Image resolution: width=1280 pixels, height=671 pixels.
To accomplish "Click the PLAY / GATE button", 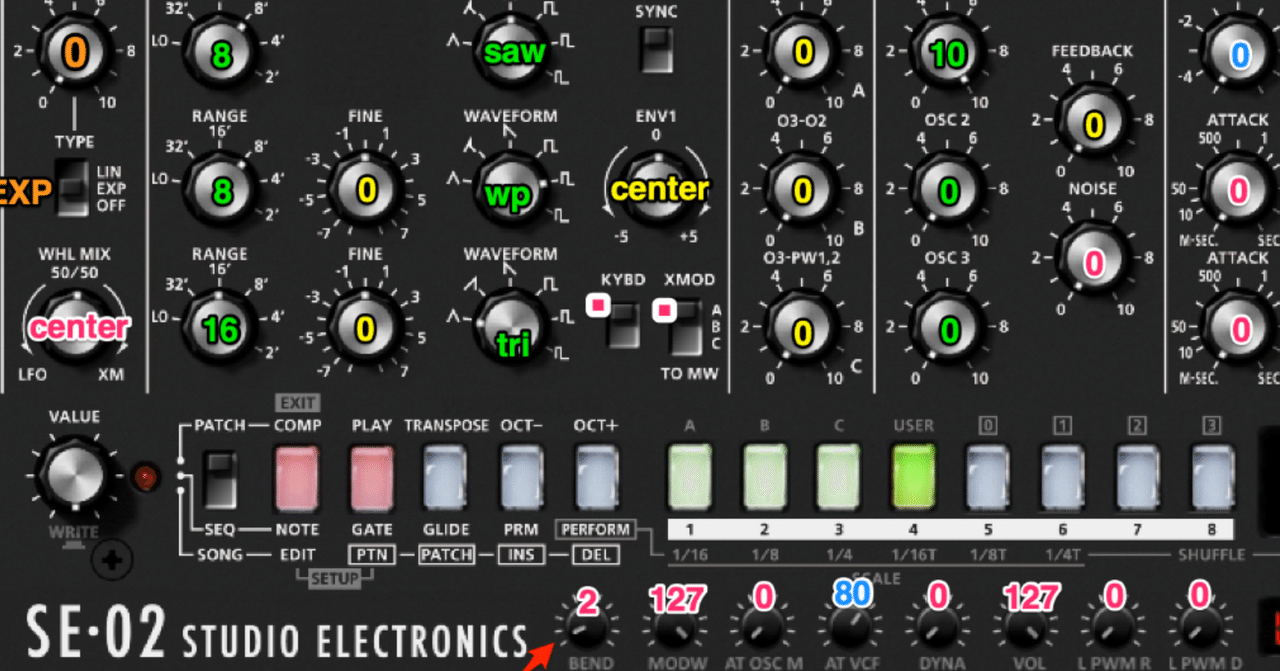I will pyautogui.click(x=372, y=476).
